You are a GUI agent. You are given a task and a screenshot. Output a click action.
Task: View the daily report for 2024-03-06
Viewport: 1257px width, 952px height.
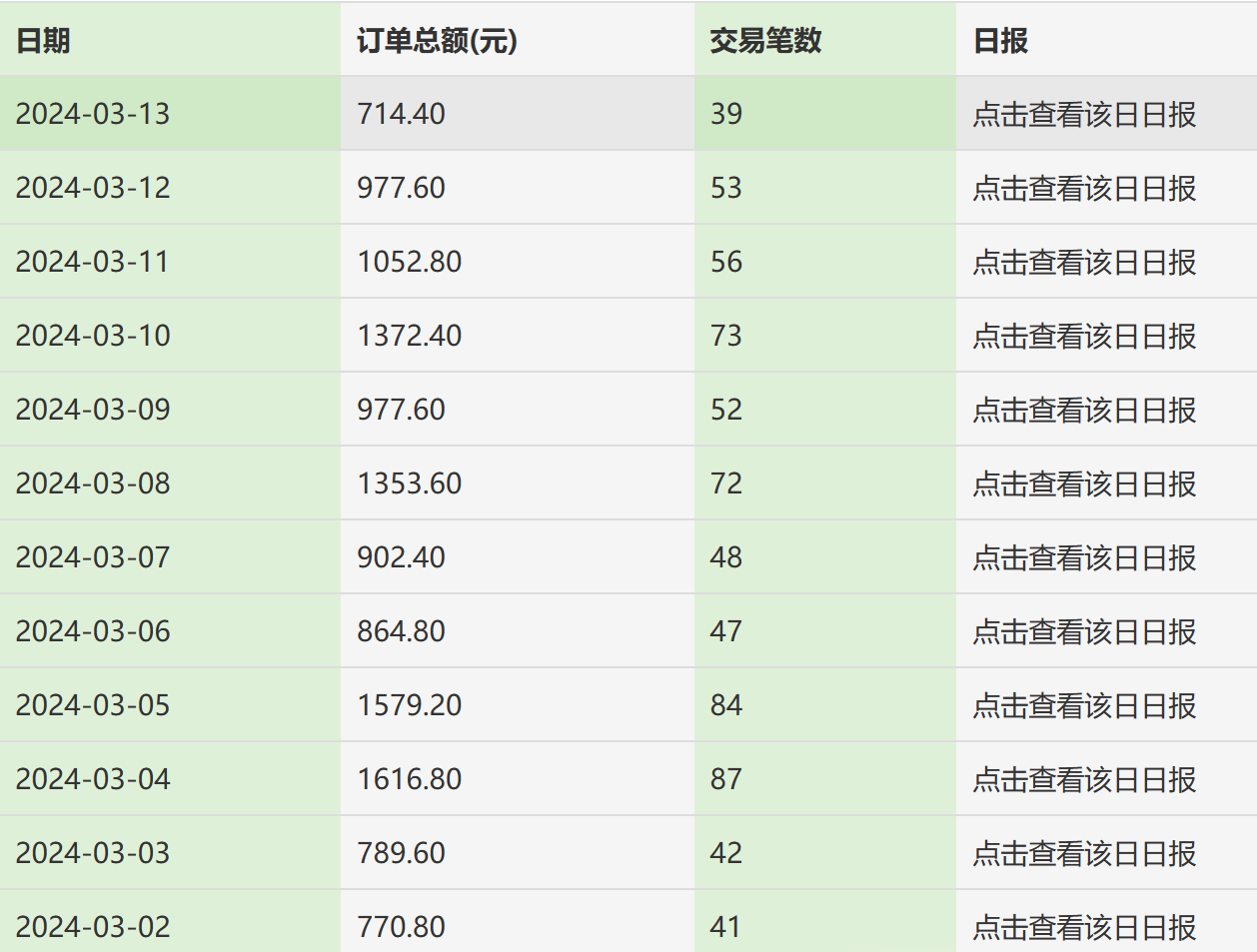click(1084, 631)
